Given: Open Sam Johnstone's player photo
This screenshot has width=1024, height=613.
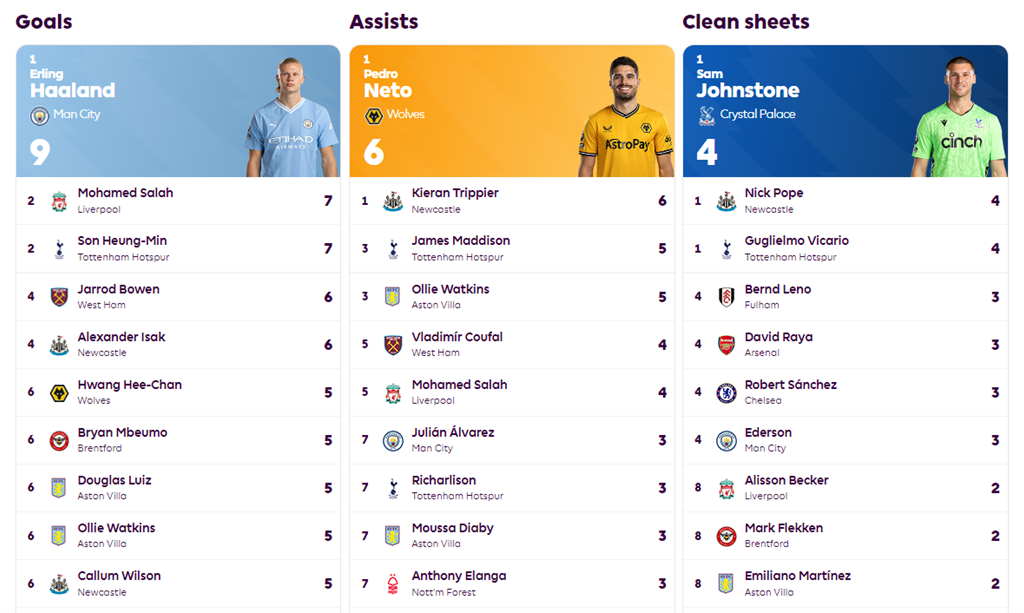Looking at the screenshot, I should coord(958,117).
